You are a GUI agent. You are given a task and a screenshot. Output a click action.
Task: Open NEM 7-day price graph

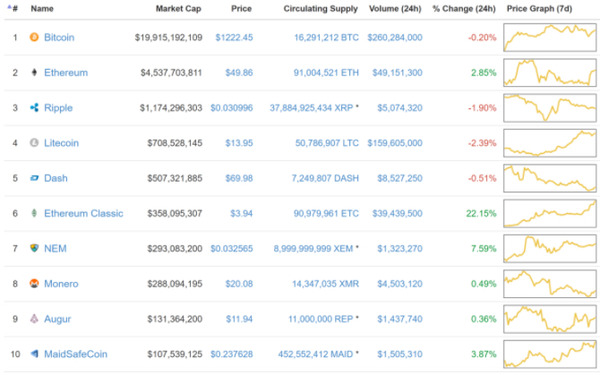550,248
